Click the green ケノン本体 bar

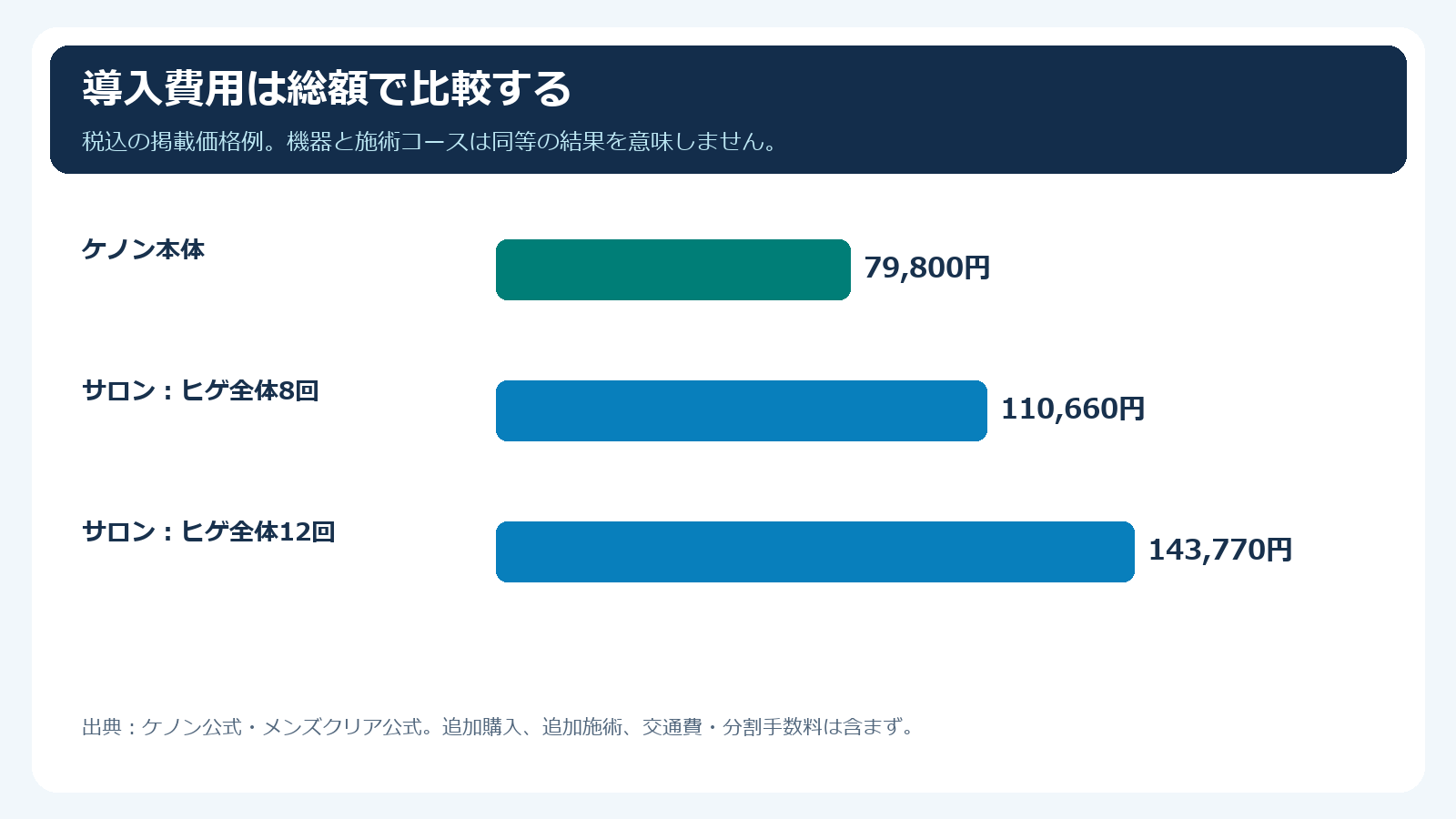pyautogui.click(x=673, y=269)
